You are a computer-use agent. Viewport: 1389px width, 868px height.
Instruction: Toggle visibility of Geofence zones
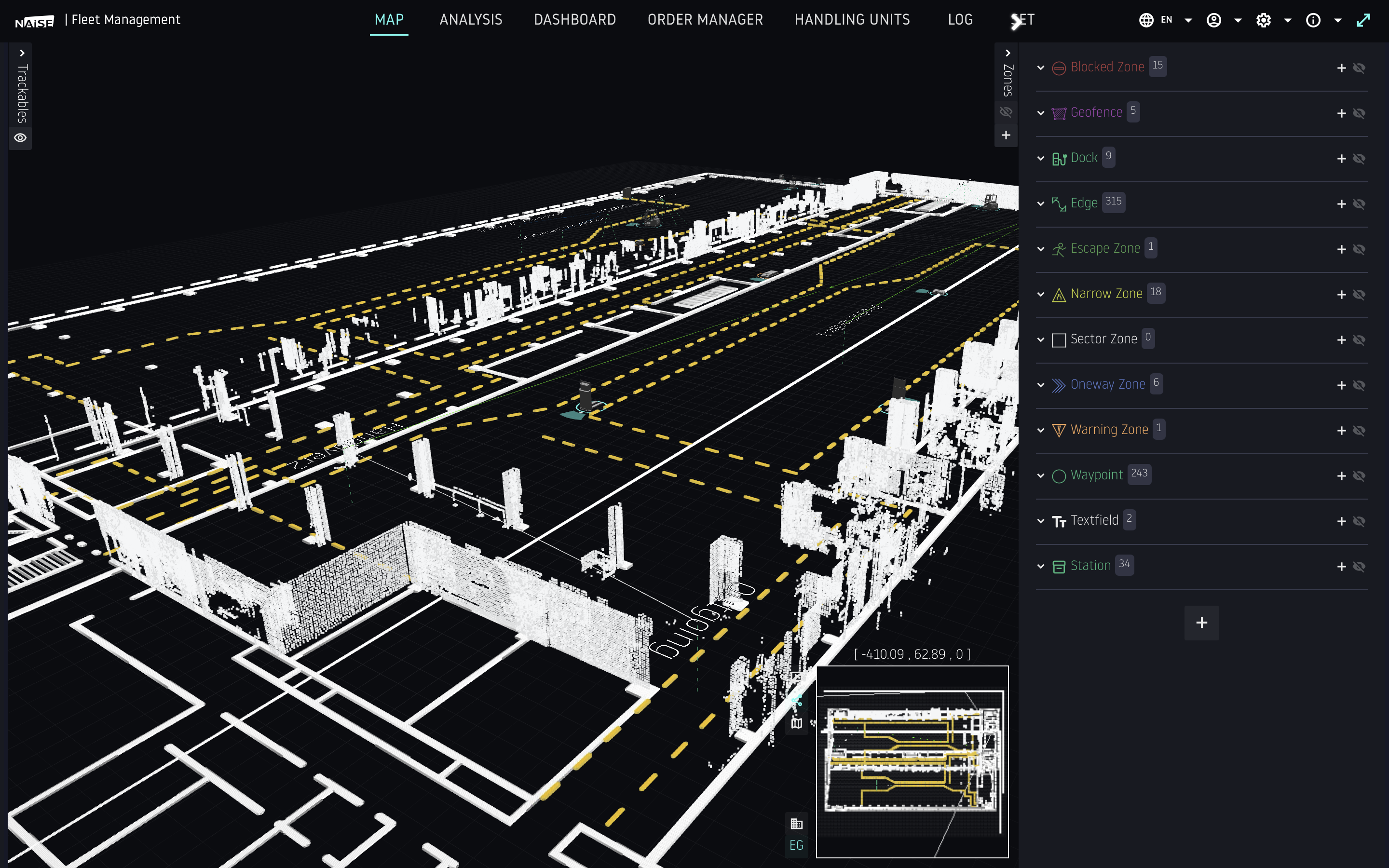(x=1359, y=113)
